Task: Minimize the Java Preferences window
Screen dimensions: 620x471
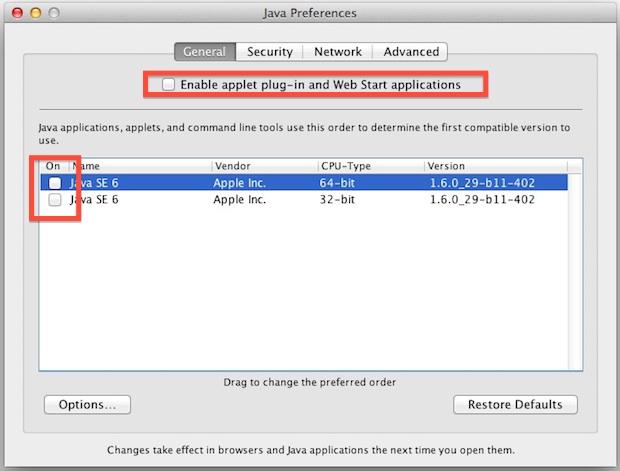Action: click(36, 13)
